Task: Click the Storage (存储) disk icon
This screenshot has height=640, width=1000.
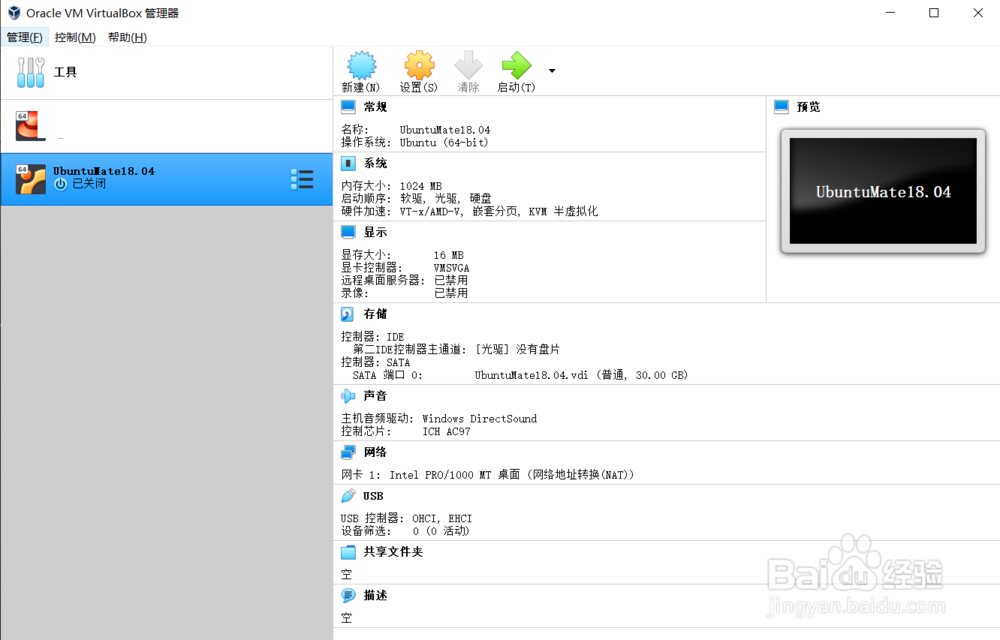Action: click(x=348, y=314)
